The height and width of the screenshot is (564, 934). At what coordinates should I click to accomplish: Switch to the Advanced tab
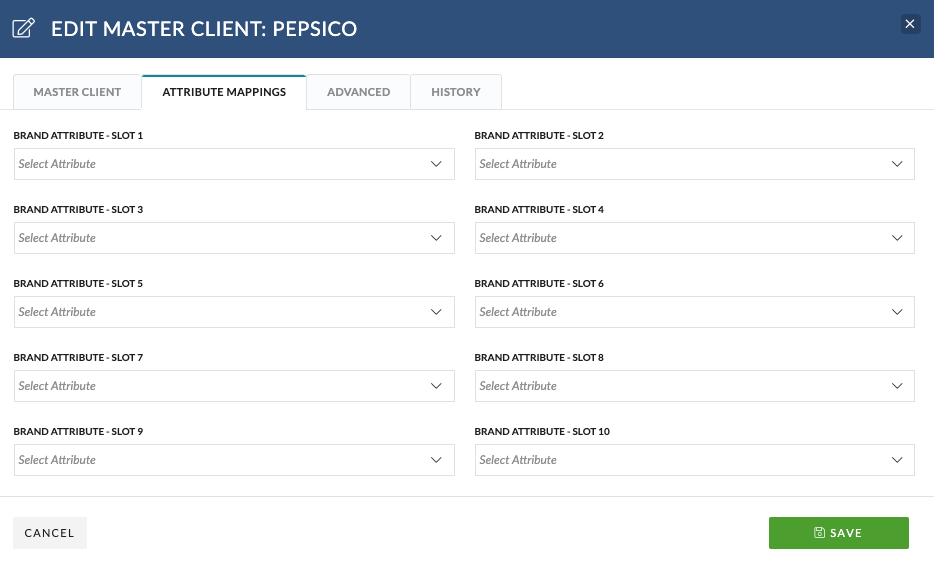pyautogui.click(x=359, y=92)
